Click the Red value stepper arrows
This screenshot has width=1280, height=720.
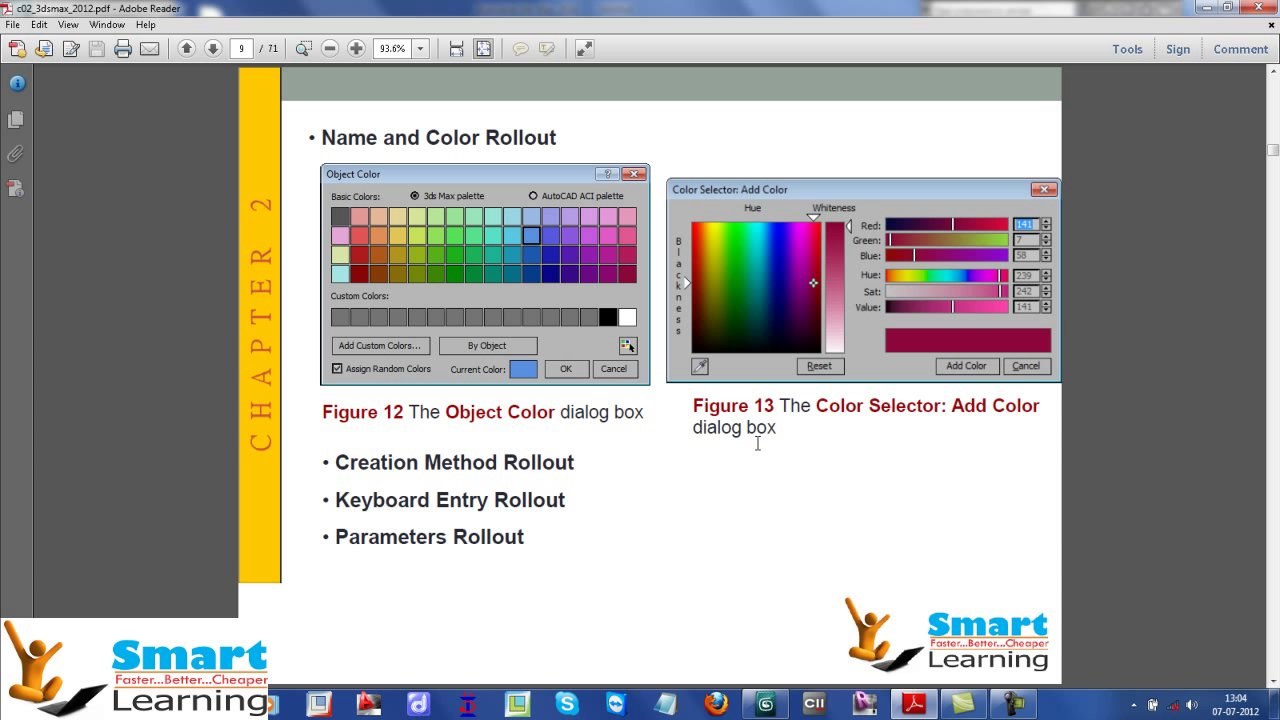tap(1046, 225)
